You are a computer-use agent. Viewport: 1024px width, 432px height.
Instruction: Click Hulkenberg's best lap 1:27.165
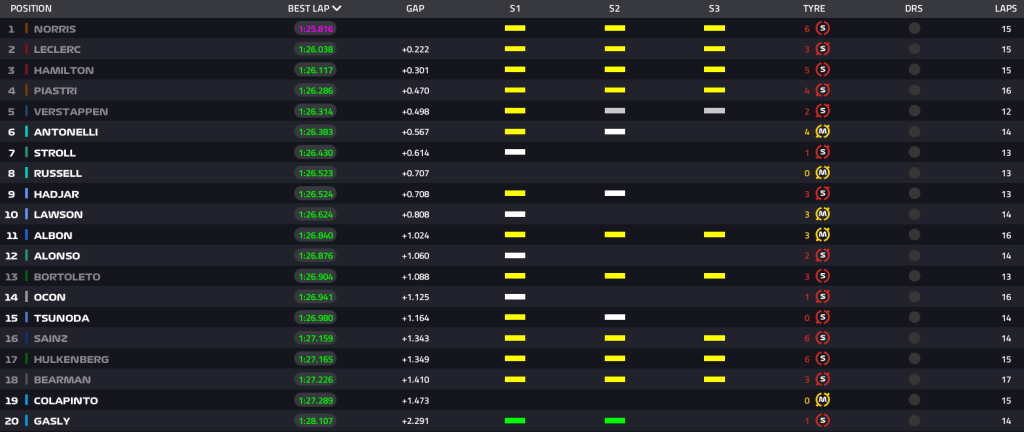(x=315, y=359)
